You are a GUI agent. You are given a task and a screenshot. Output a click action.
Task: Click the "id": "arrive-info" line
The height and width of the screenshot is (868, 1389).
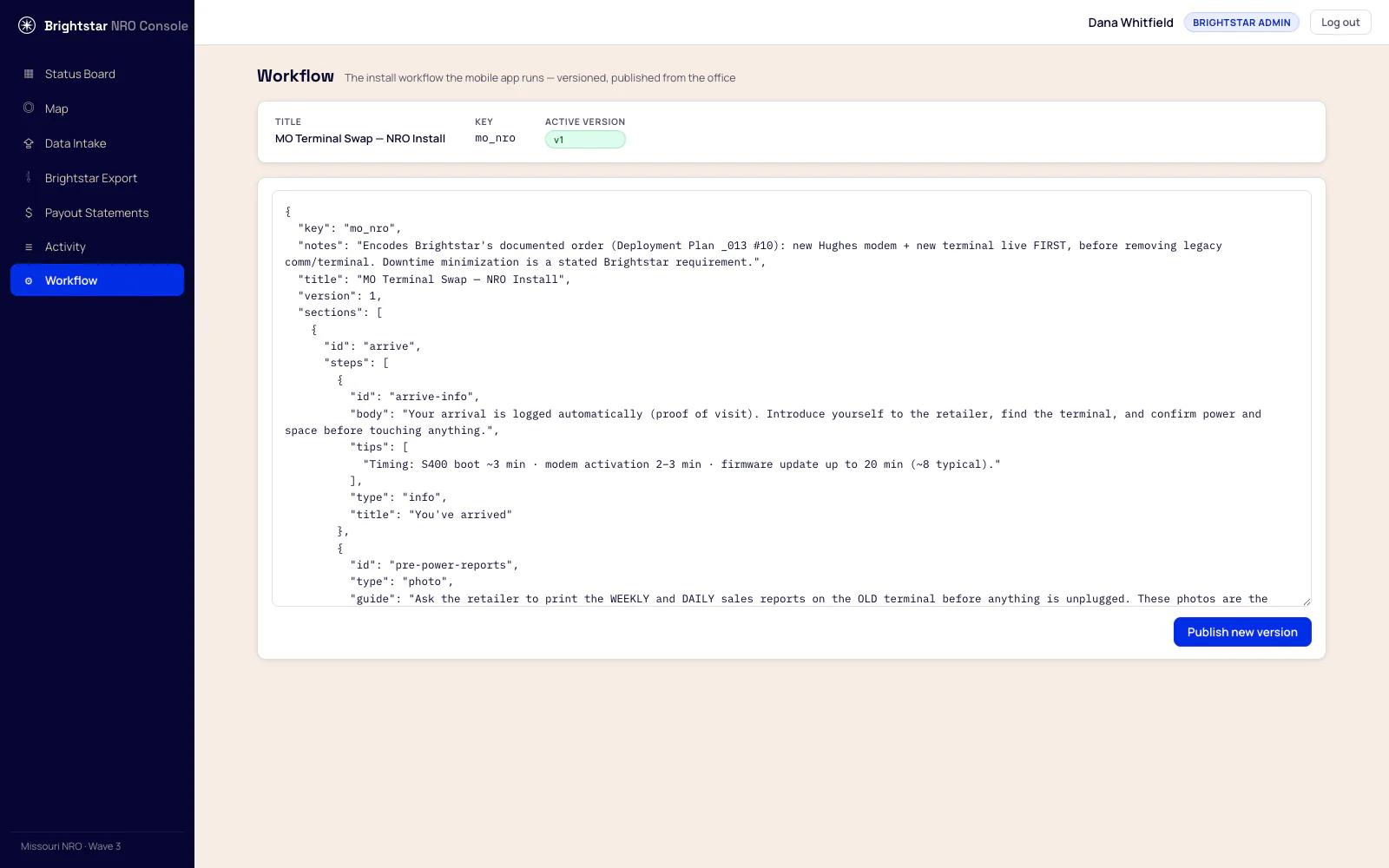coord(414,397)
